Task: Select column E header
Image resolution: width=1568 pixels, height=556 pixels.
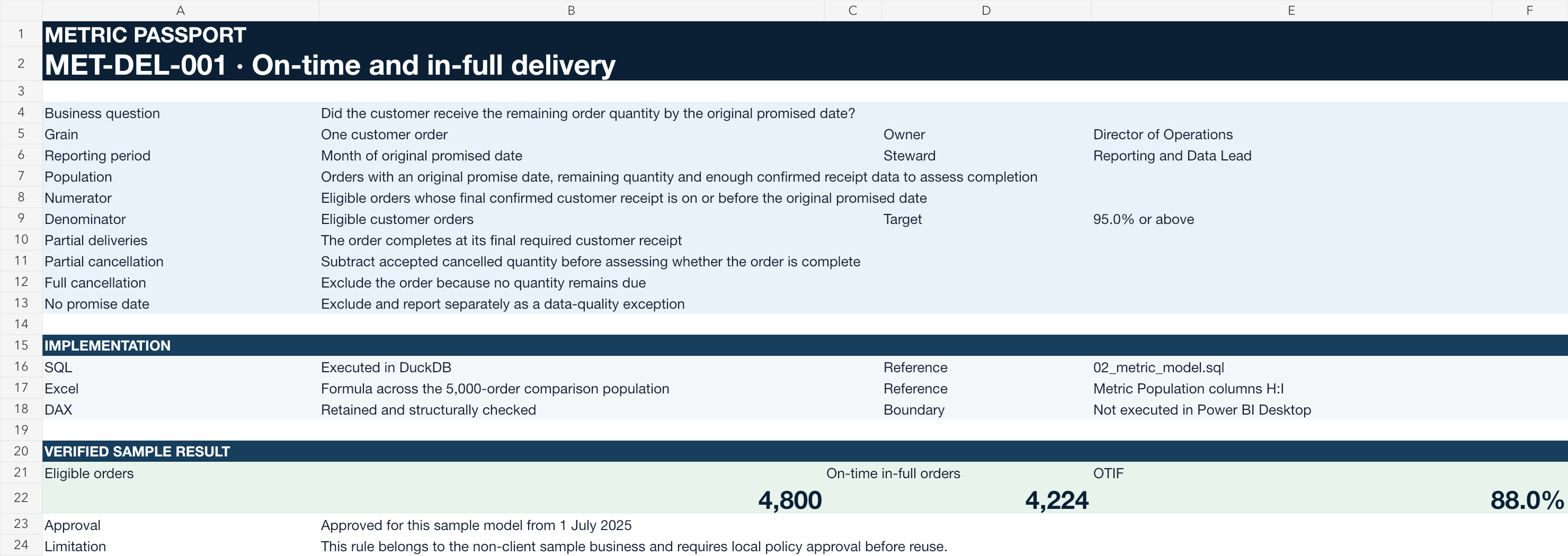Action: [1291, 11]
